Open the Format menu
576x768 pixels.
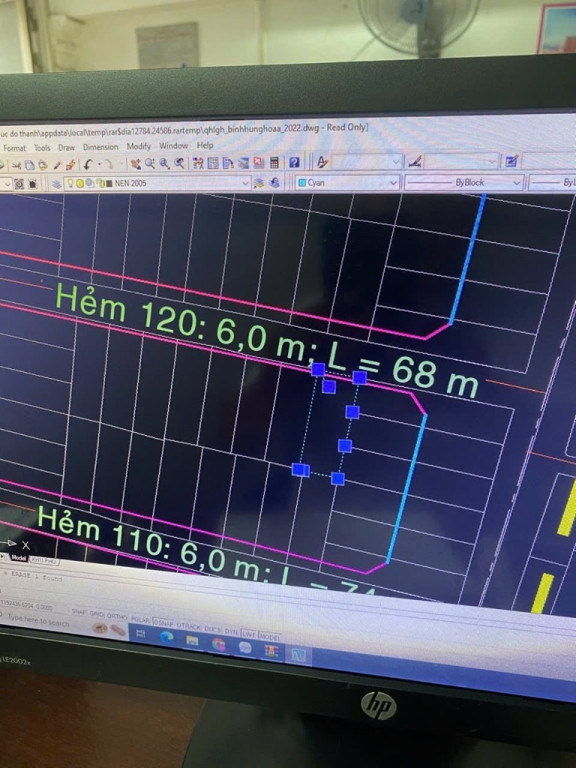click(x=14, y=148)
